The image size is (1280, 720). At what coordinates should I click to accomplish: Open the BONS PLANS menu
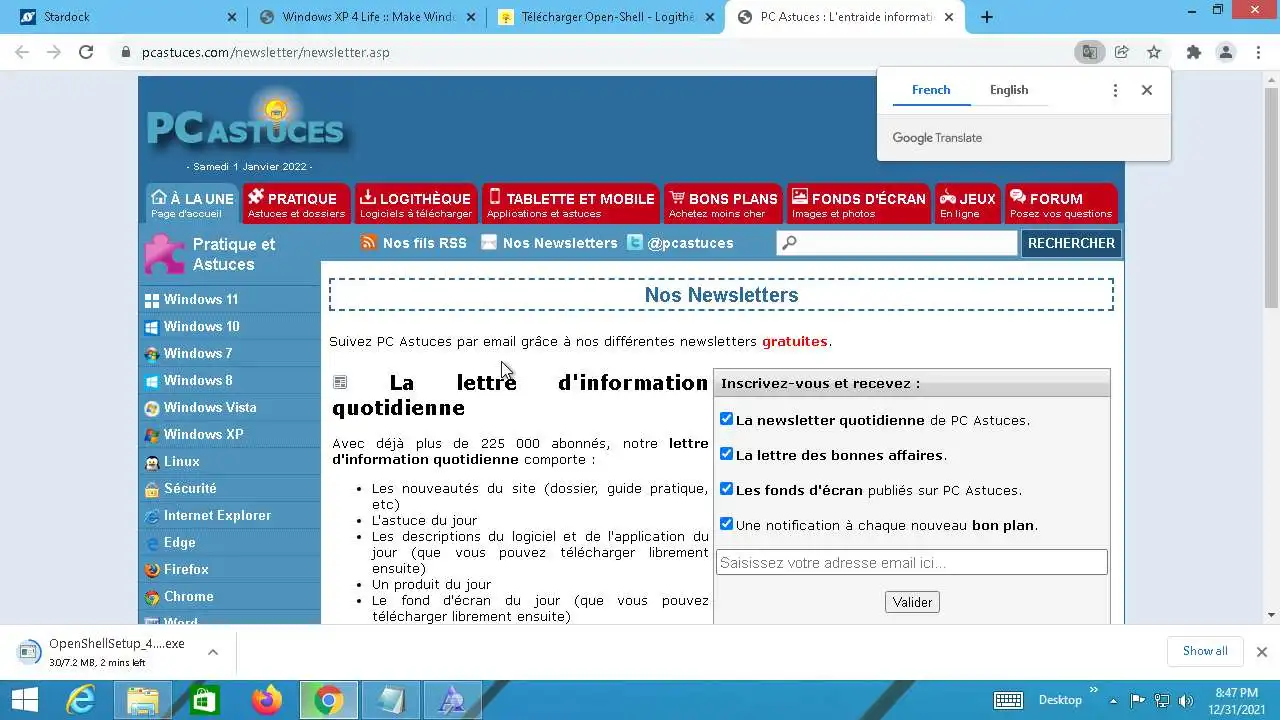[723, 204]
